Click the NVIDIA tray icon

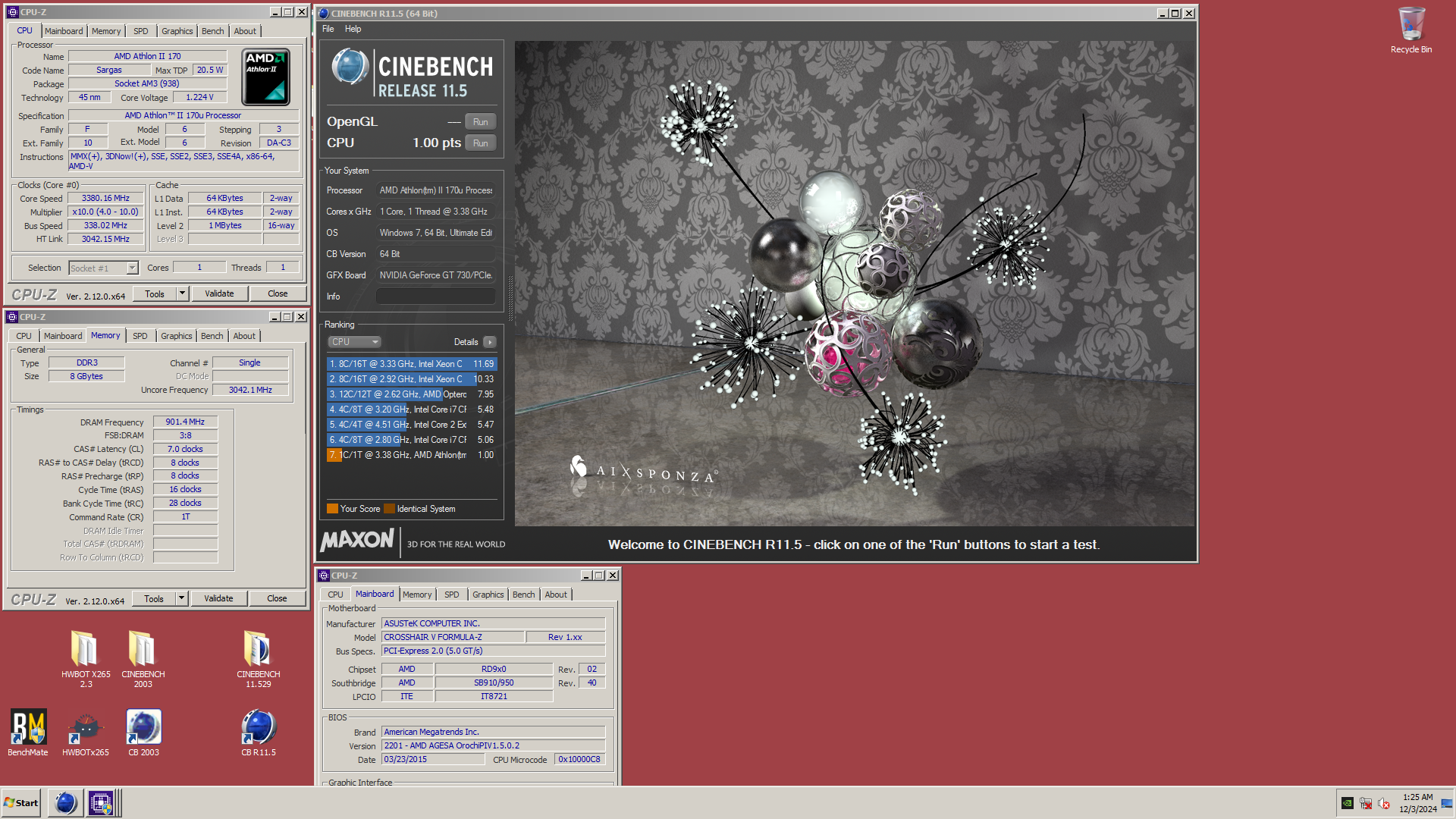point(1348,803)
